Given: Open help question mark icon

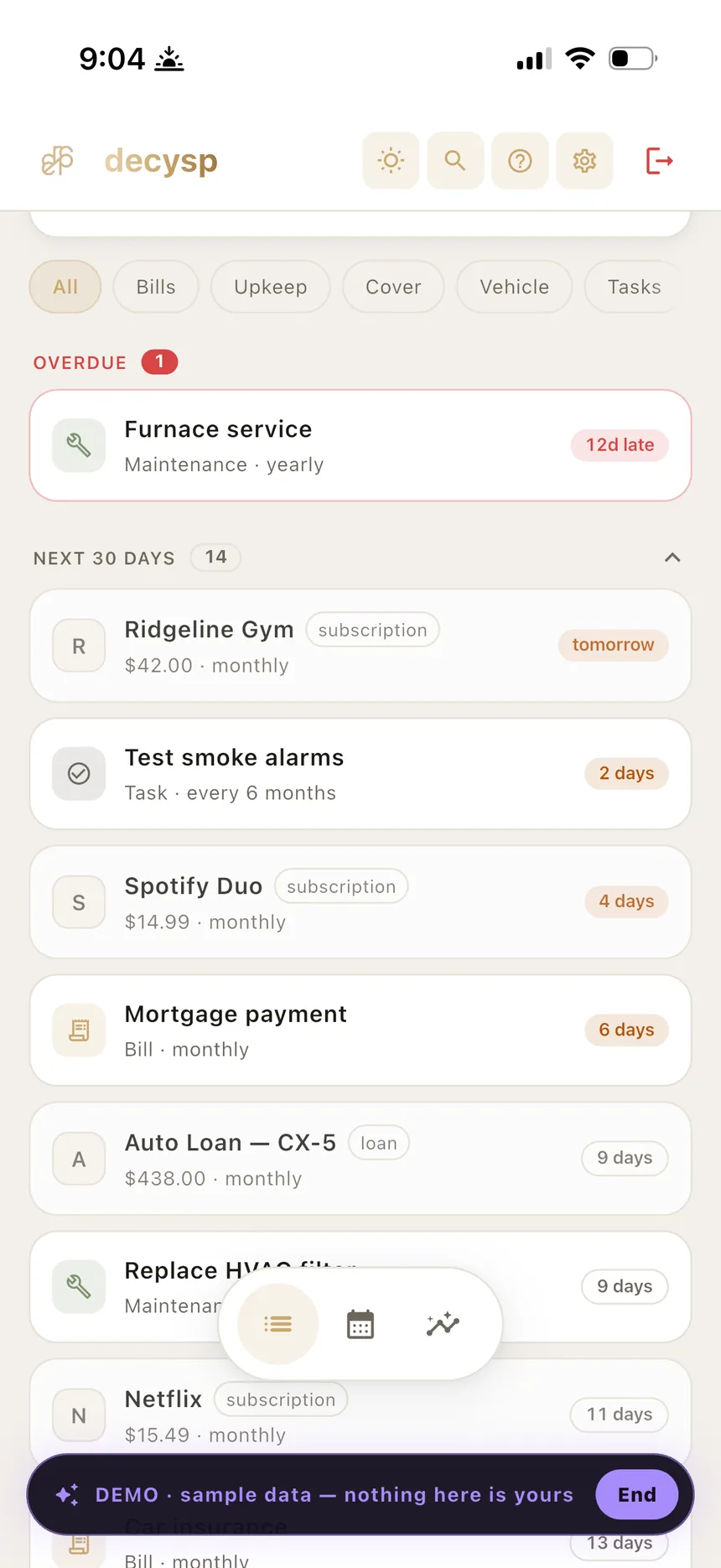Looking at the screenshot, I should (520, 160).
